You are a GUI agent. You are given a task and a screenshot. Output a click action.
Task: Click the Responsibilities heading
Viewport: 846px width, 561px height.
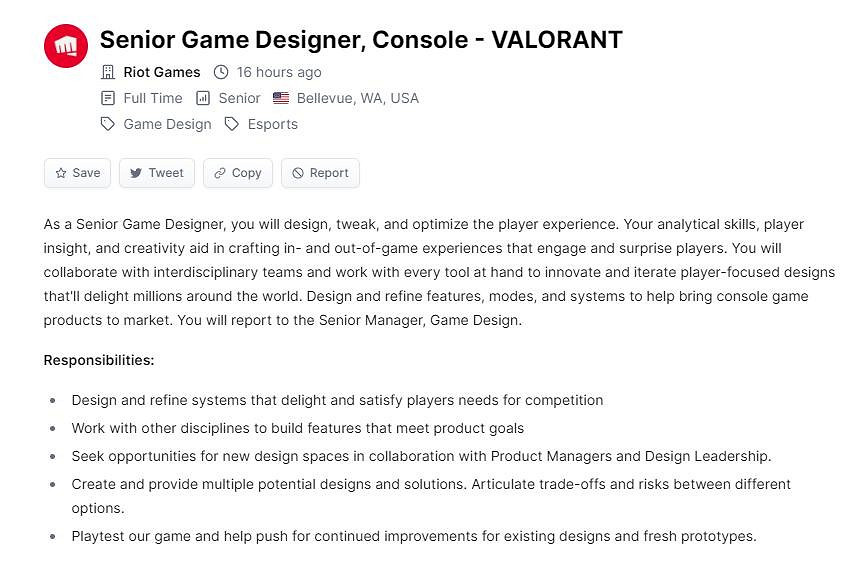click(99, 360)
